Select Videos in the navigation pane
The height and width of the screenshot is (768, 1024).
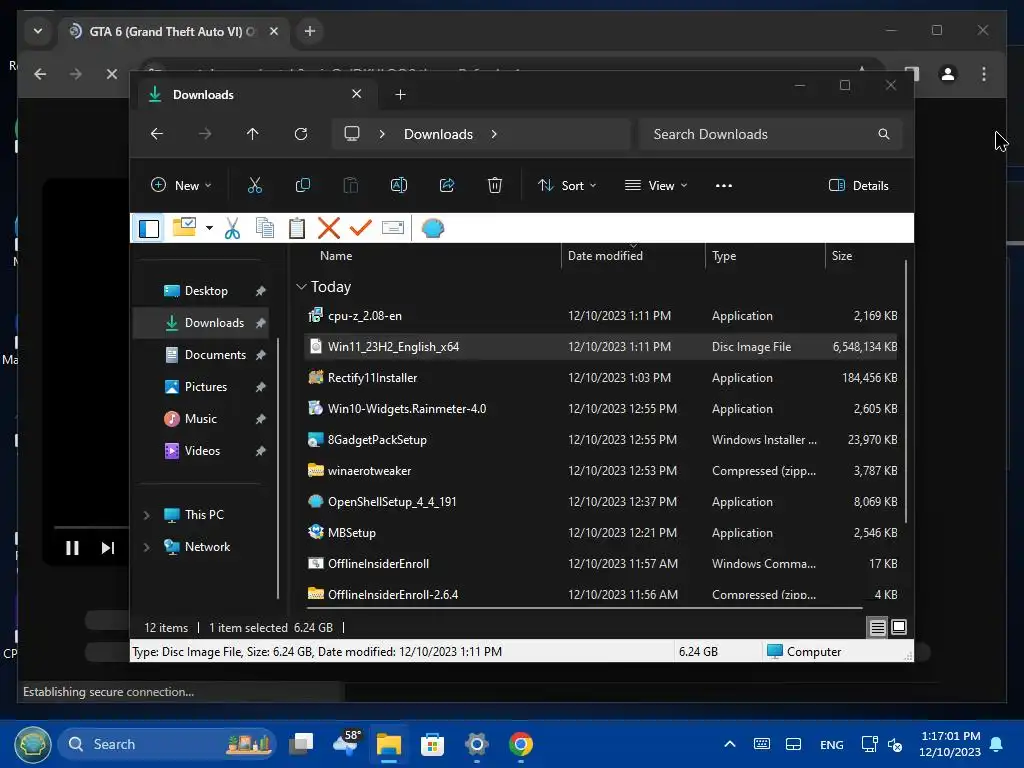pyautogui.click(x=201, y=451)
